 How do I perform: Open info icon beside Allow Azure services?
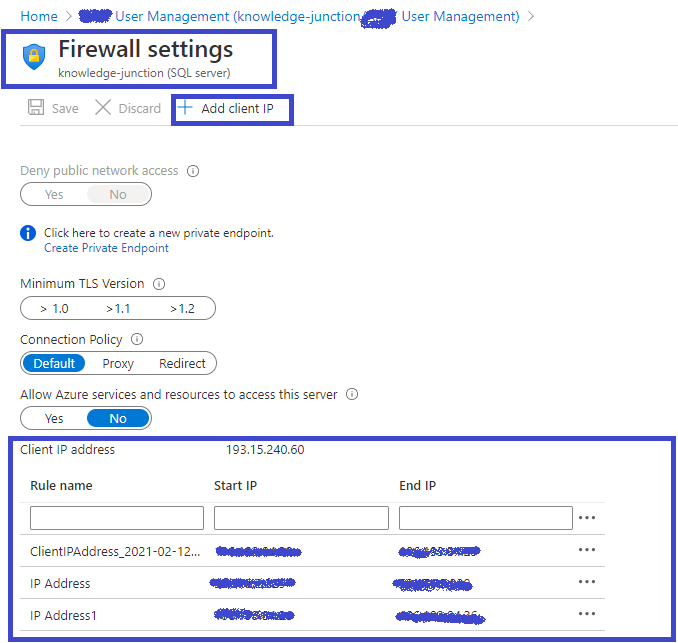(352, 394)
